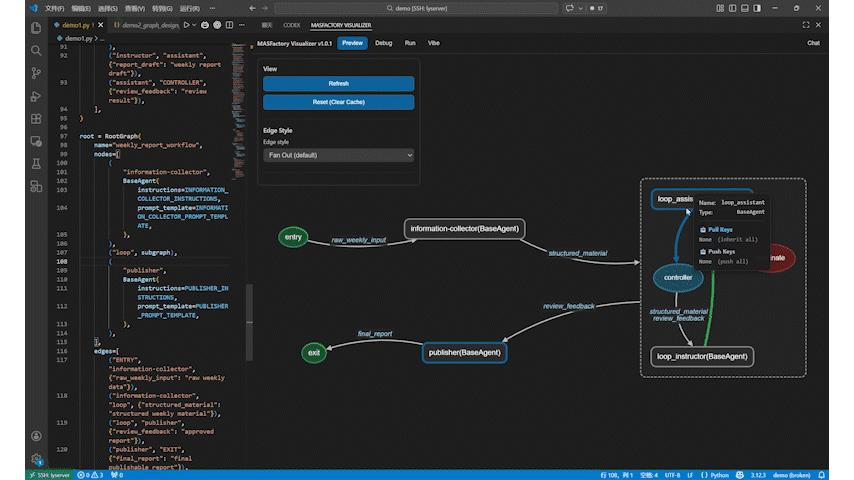
Task: Open the Accounts icon in activity bar
Action: click(36, 436)
